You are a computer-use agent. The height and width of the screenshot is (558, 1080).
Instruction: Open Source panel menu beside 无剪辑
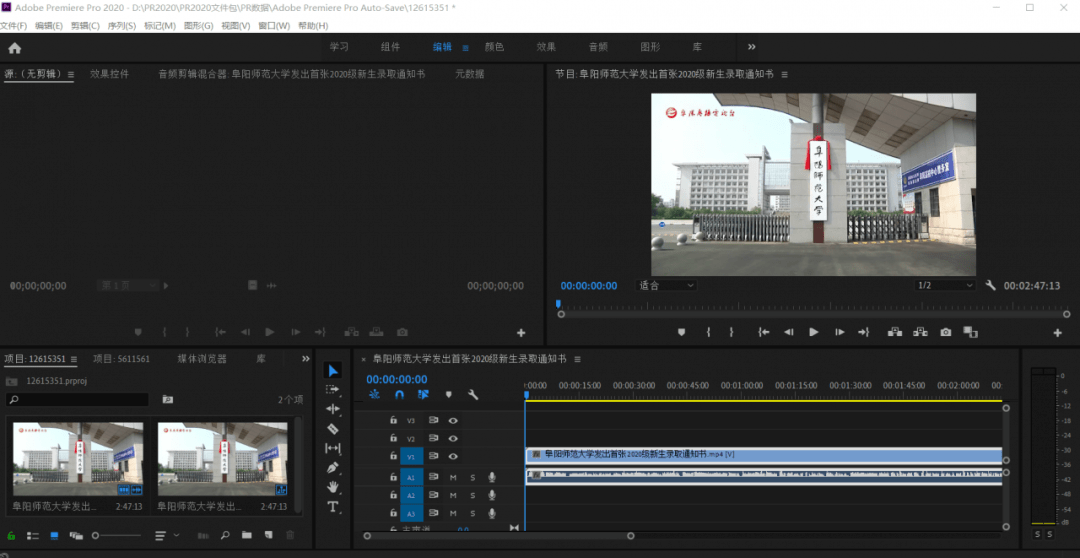click(70, 74)
